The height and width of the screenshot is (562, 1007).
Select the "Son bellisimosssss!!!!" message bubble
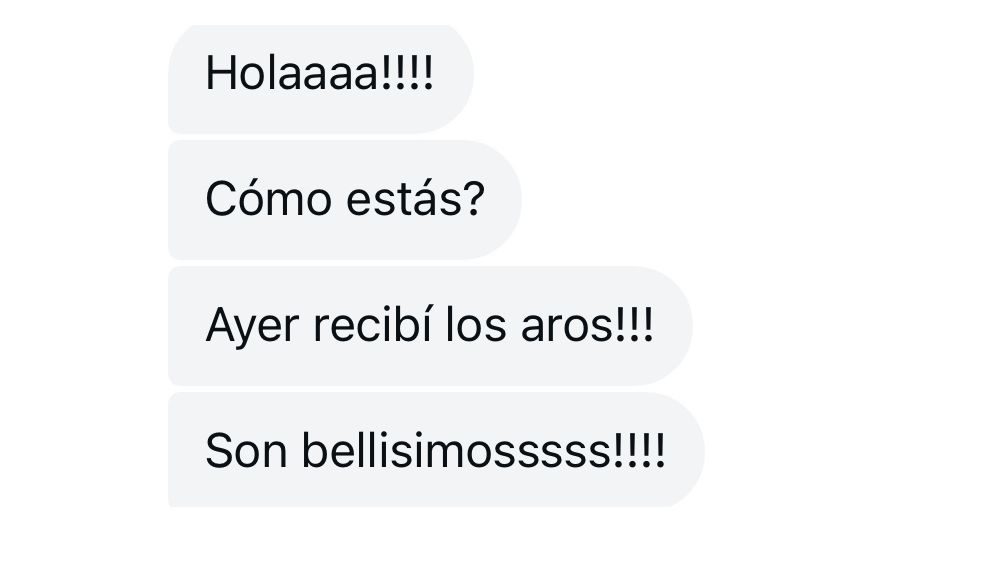tap(436, 450)
